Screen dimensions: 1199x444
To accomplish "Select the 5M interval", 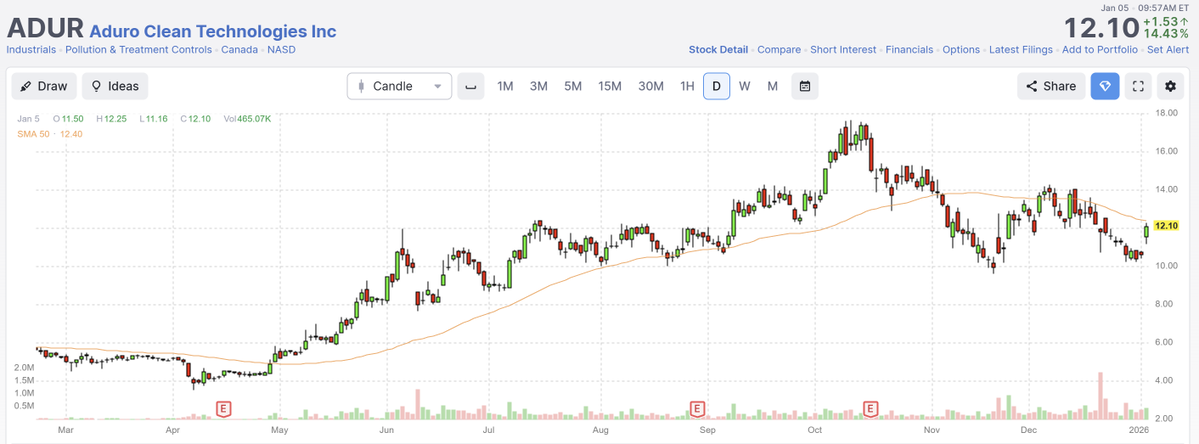I will pos(574,86).
